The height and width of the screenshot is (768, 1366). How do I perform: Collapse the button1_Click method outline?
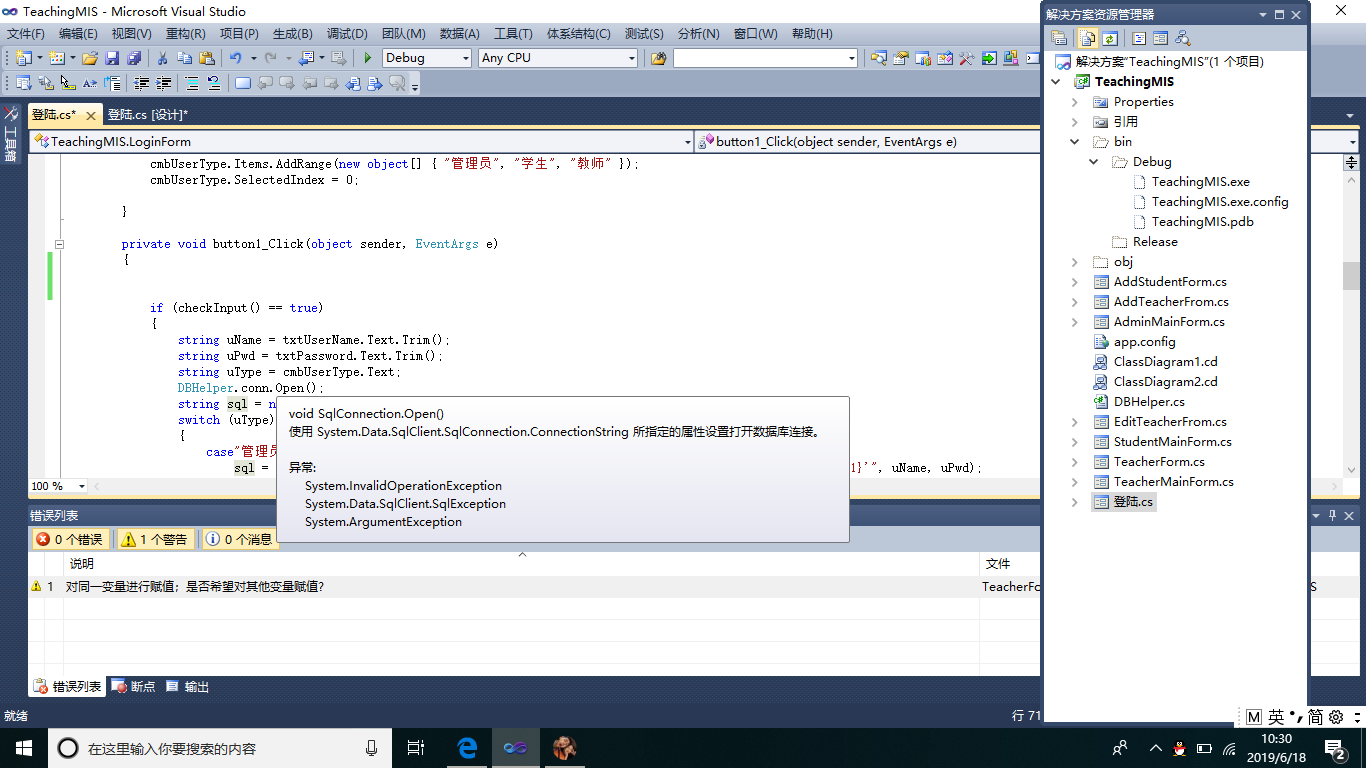pos(59,244)
